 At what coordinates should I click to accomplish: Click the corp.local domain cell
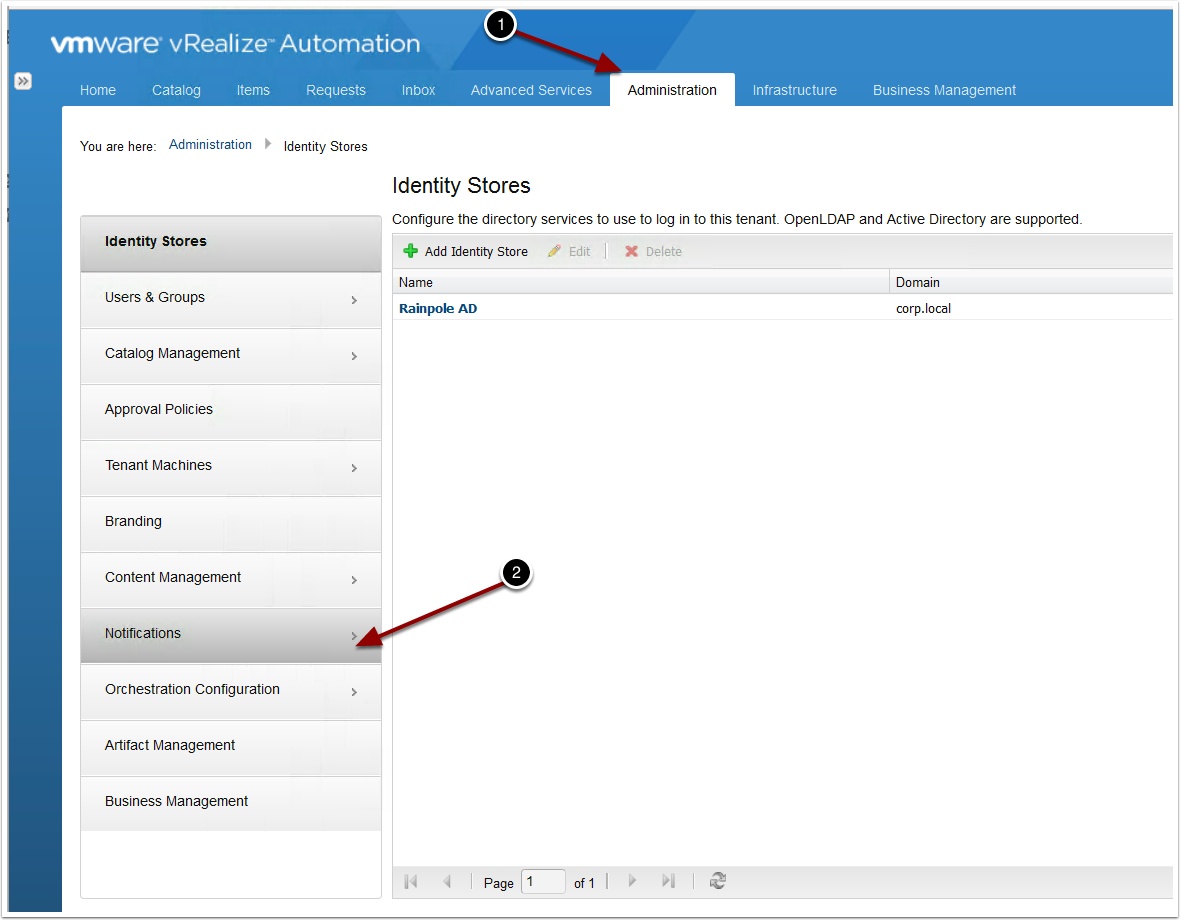(923, 308)
